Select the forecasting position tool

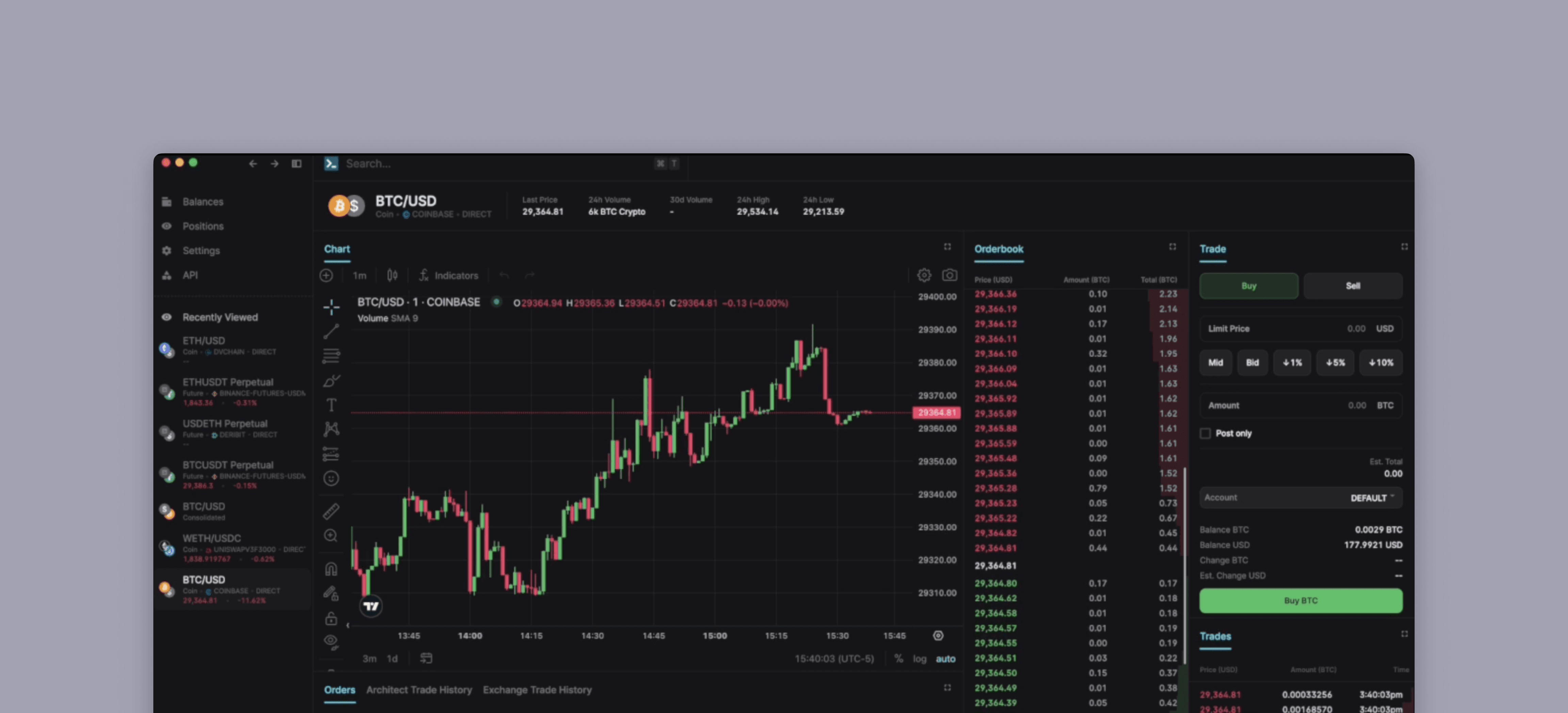pos(331,454)
